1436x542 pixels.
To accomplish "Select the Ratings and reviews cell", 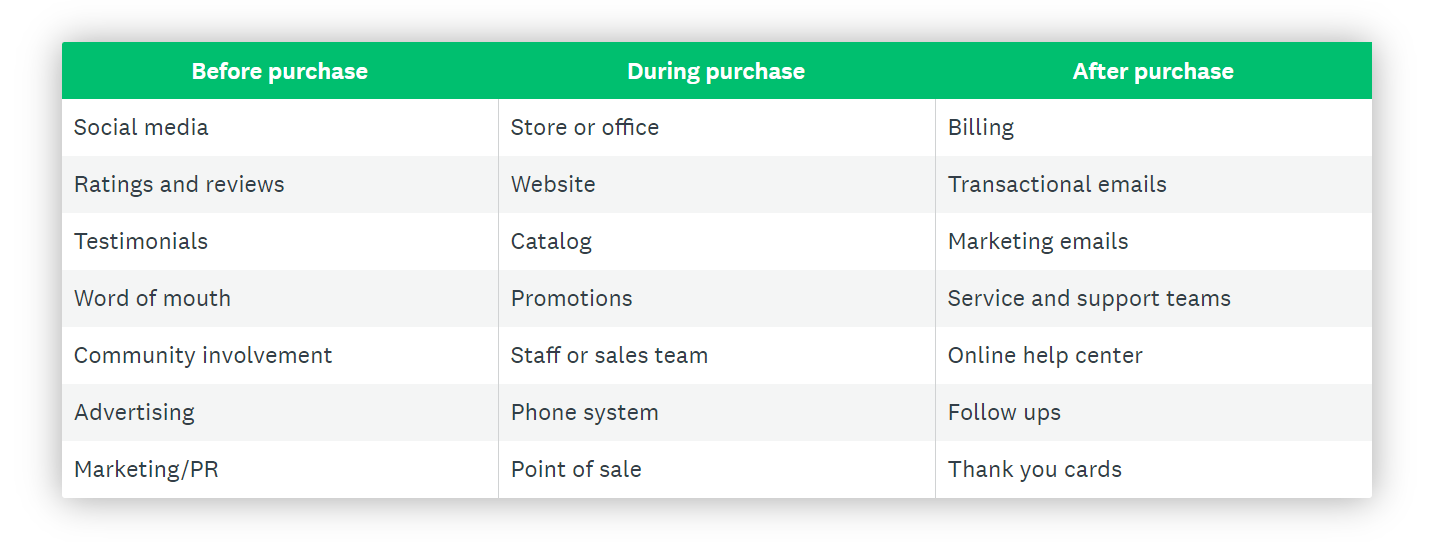I will pos(179,185).
